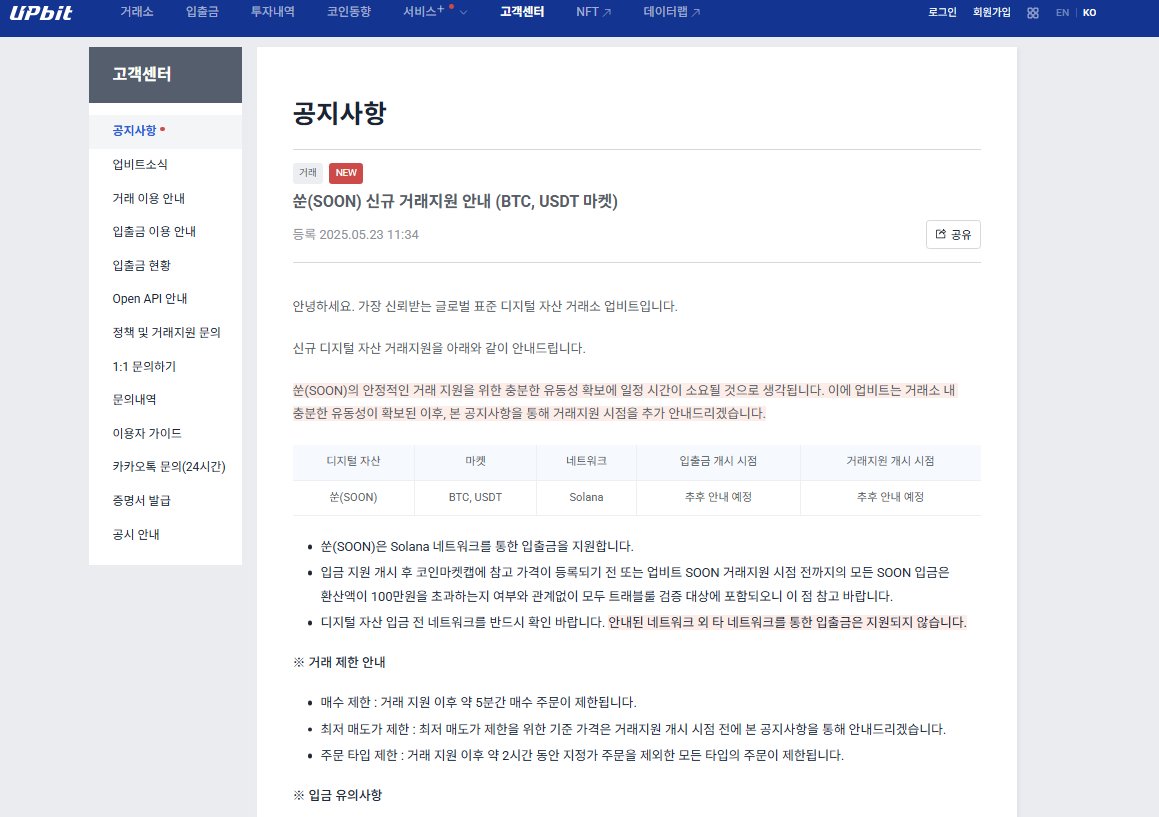Click the 거래 category tag
The width and height of the screenshot is (1159, 817).
(307, 173)
